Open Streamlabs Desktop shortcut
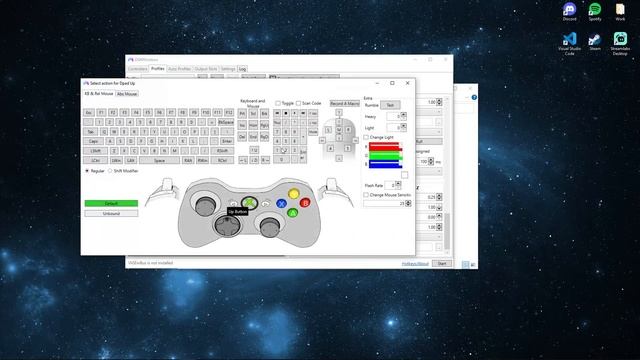Screen dimensions: 640x360 (x=620, y=44)
